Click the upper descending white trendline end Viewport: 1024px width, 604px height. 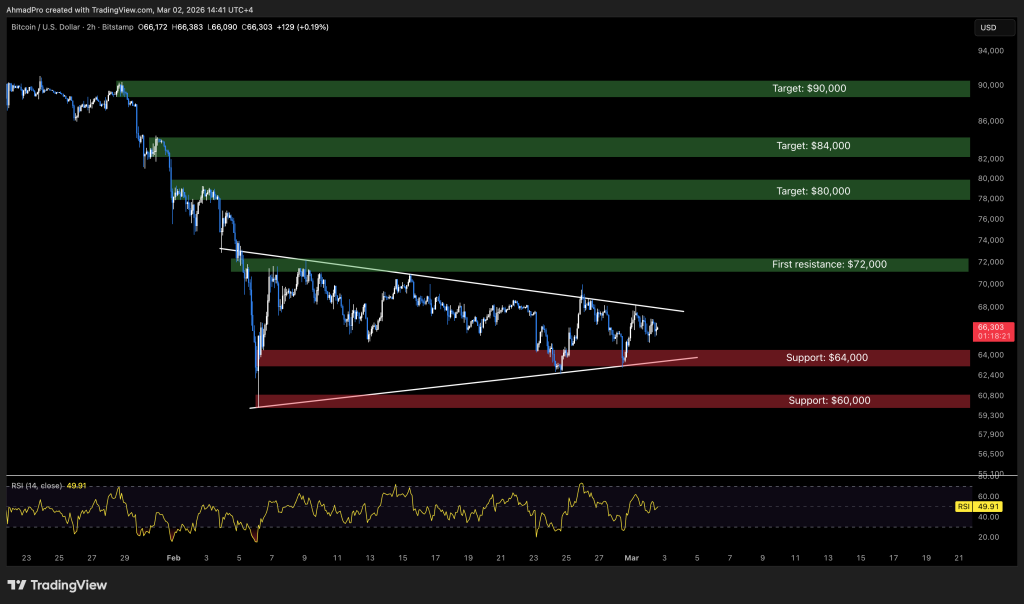click(x=682, y=311)
